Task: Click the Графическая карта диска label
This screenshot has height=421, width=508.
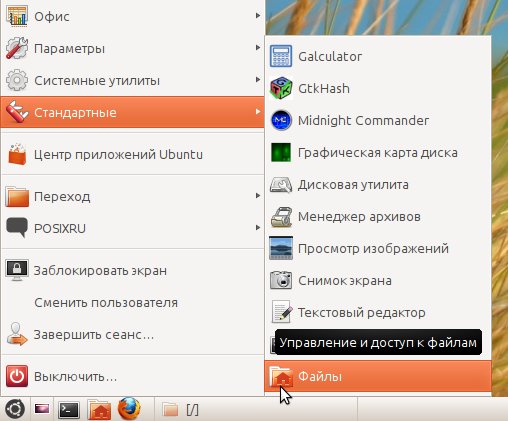Action: [378, 153]
